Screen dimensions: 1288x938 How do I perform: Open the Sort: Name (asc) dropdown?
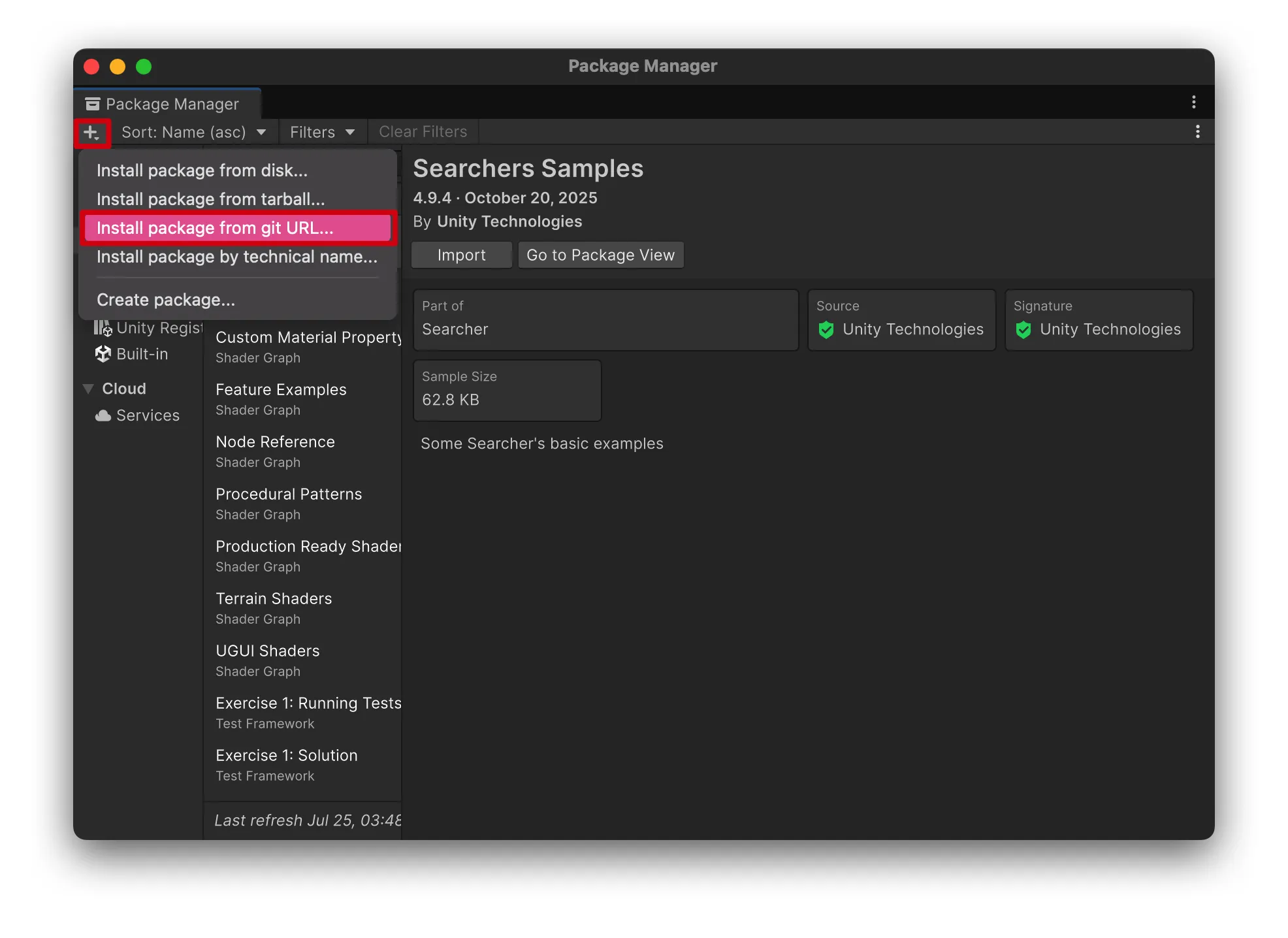pos(193,133)
